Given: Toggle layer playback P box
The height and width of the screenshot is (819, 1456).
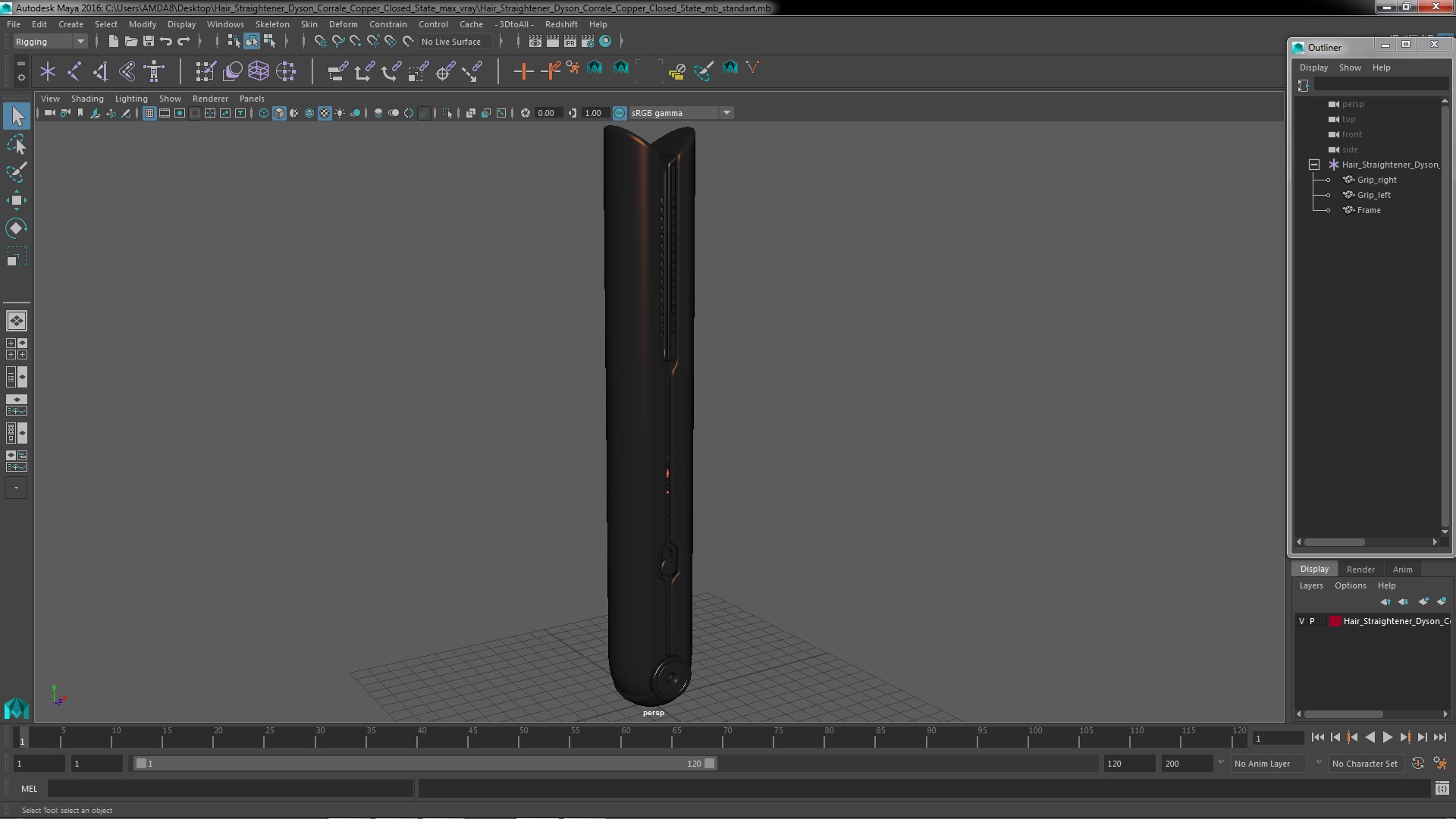Looking at the screenshot, I should 1312,621.
